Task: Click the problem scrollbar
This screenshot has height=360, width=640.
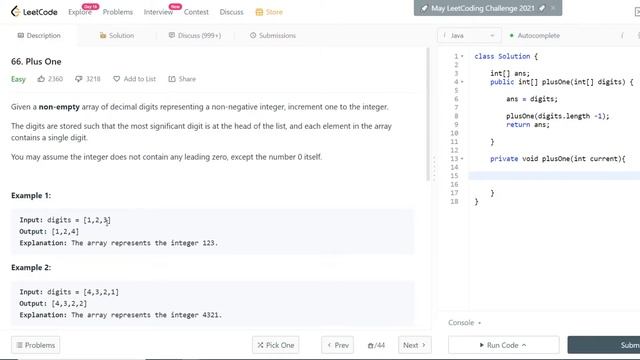Action: click(428, 114)
